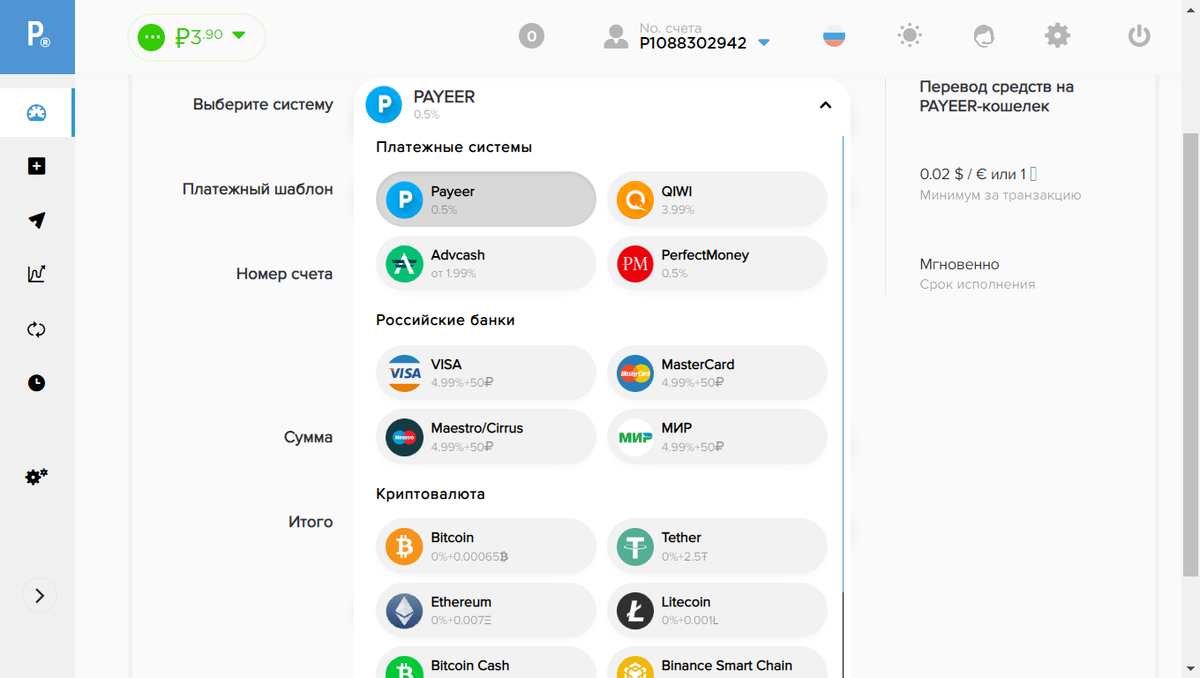Click 'Номер счета' form label
1200x678 pixels.
point(285,273)
